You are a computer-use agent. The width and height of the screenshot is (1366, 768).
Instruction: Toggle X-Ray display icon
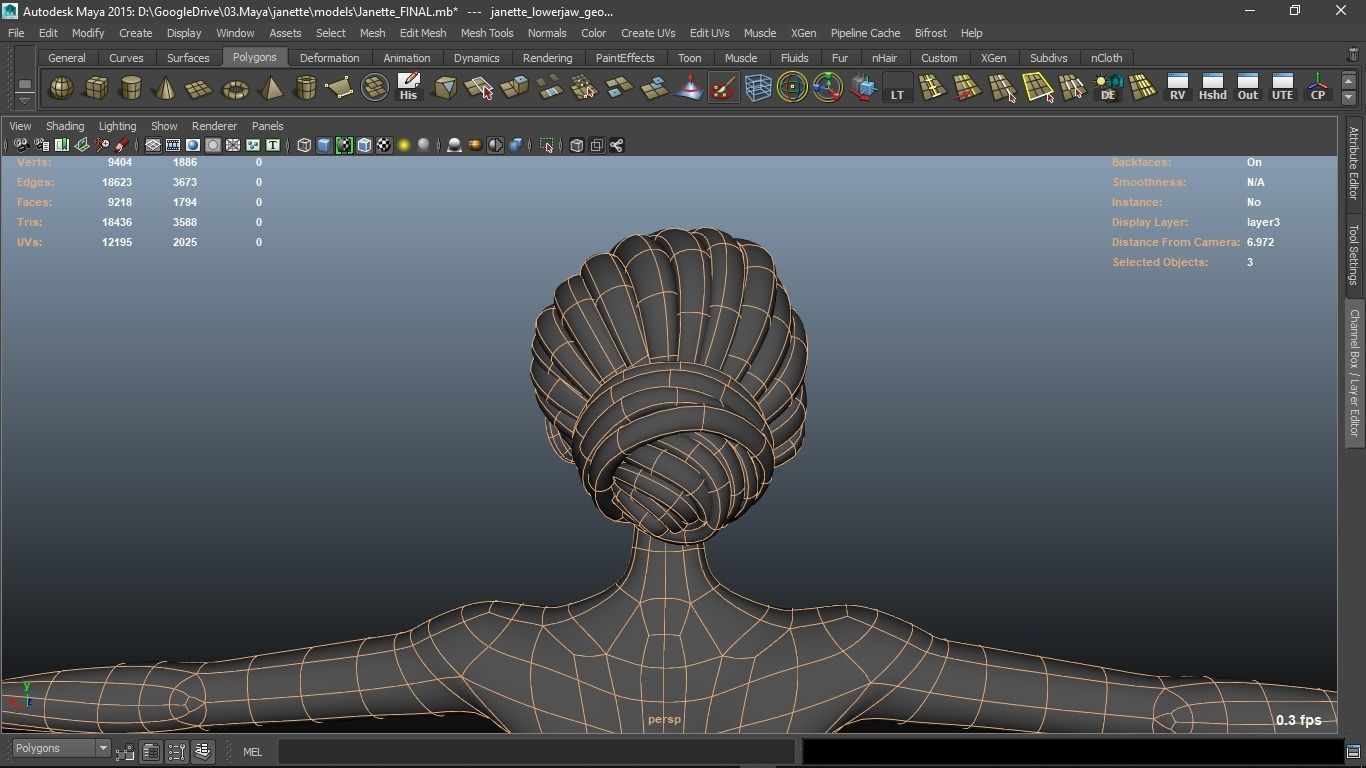pos(577,145)
